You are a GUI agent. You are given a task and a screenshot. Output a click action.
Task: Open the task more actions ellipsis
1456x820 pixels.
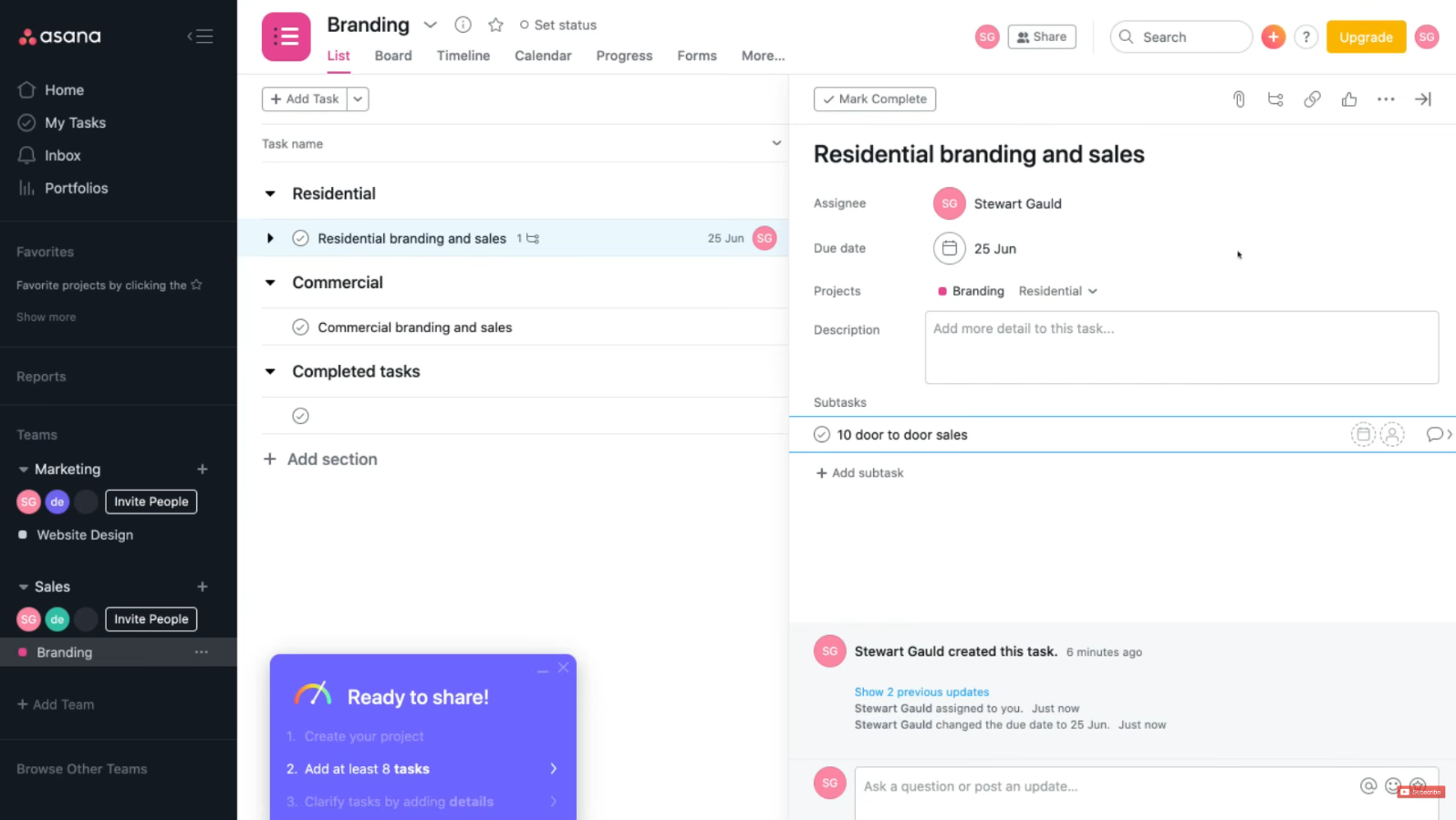click(1385, 99)
